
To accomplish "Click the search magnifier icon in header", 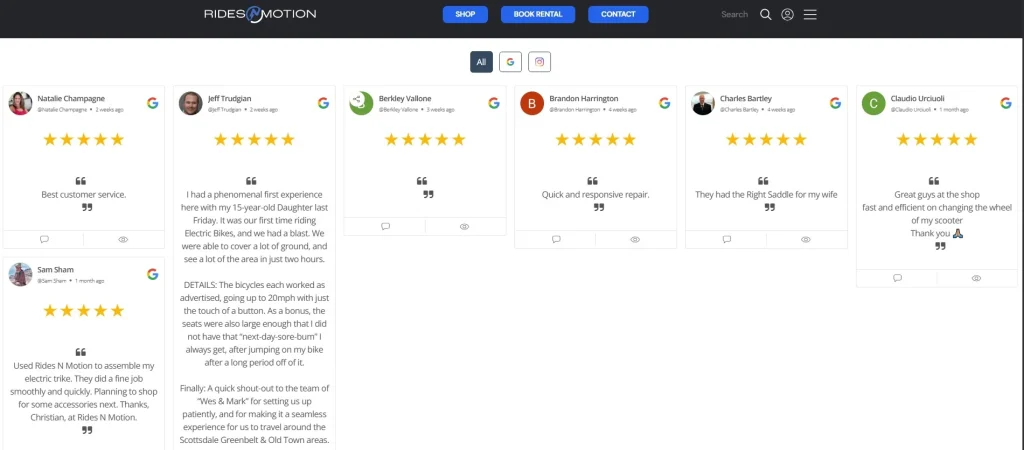I will pyautogui.click(x=766, y=15).
